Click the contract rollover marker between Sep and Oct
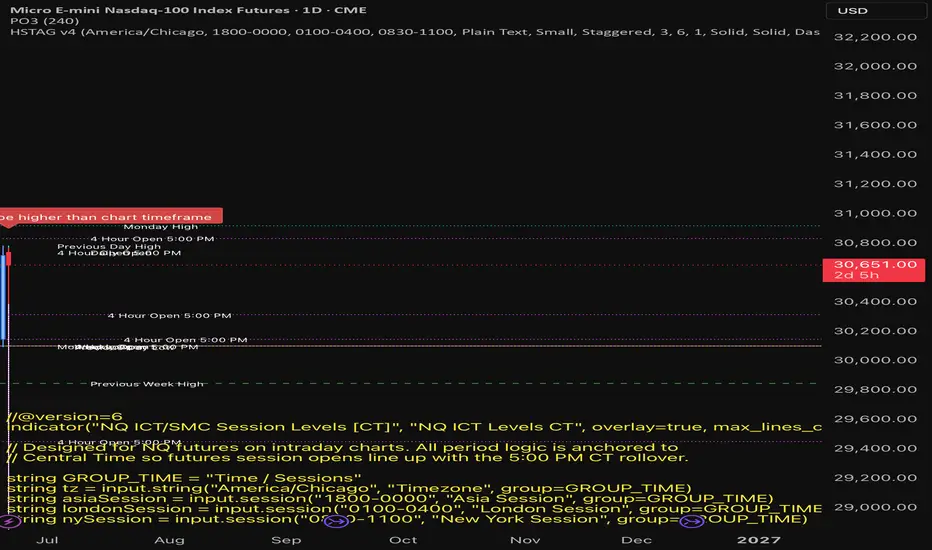The height and width of the screenshot is (550, 932). click(x=336, y=521)
